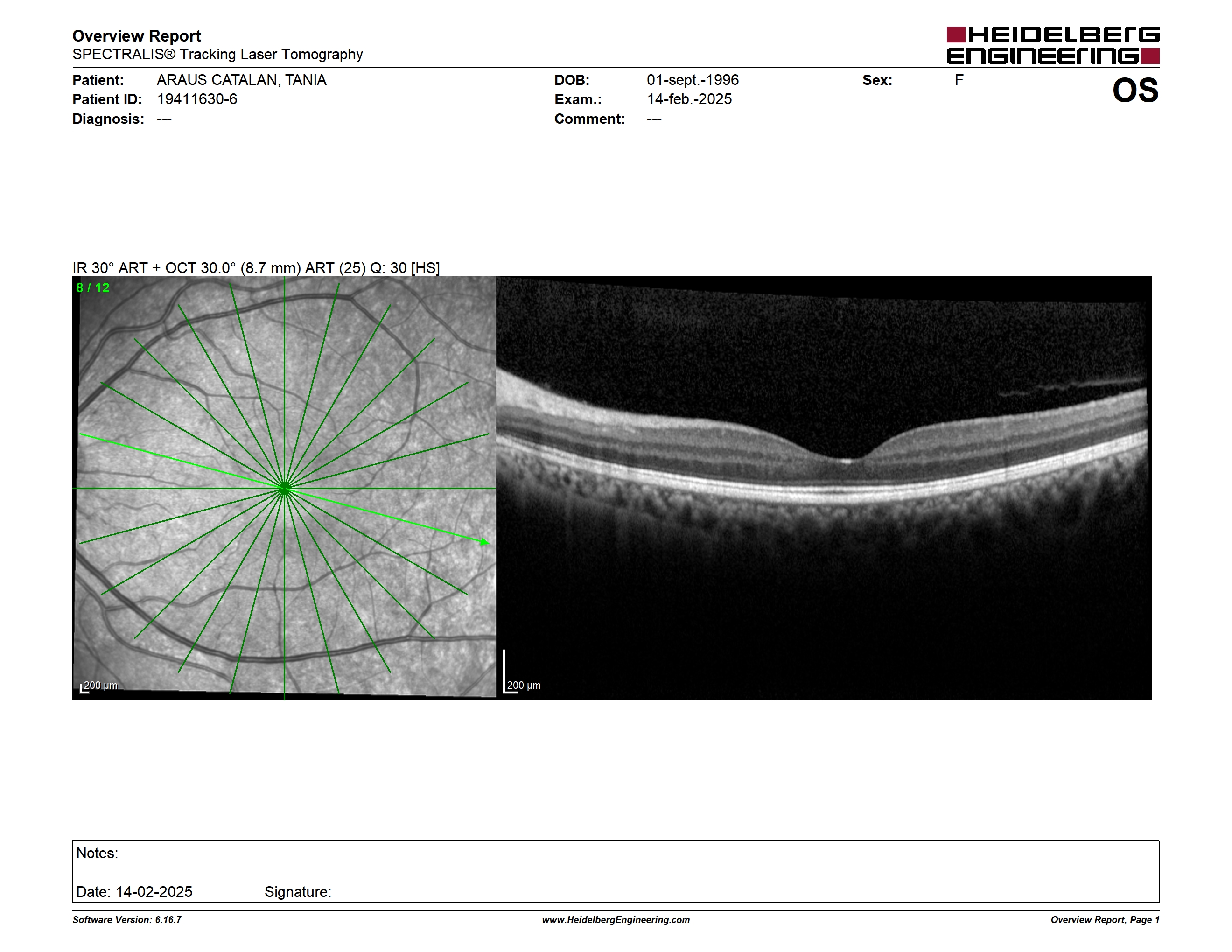The image size is (1232, 952).
Task: Click 'SPECTRALIS® Tracking Laser Tomography' subtitle
Action: coord(217,54)
